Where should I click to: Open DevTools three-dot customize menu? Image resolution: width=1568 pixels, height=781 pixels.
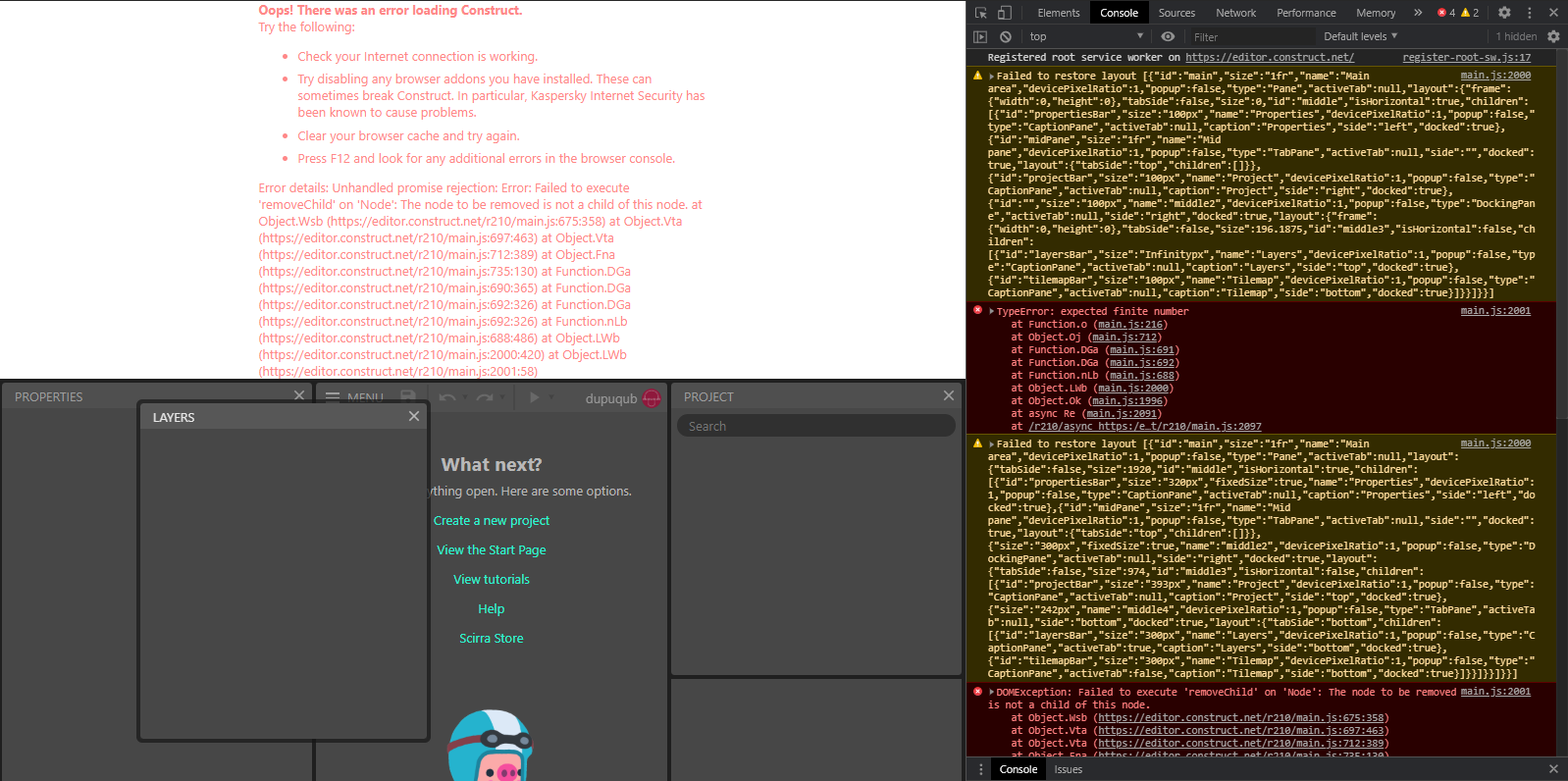pyautogui.click(x=1529, y=13)
